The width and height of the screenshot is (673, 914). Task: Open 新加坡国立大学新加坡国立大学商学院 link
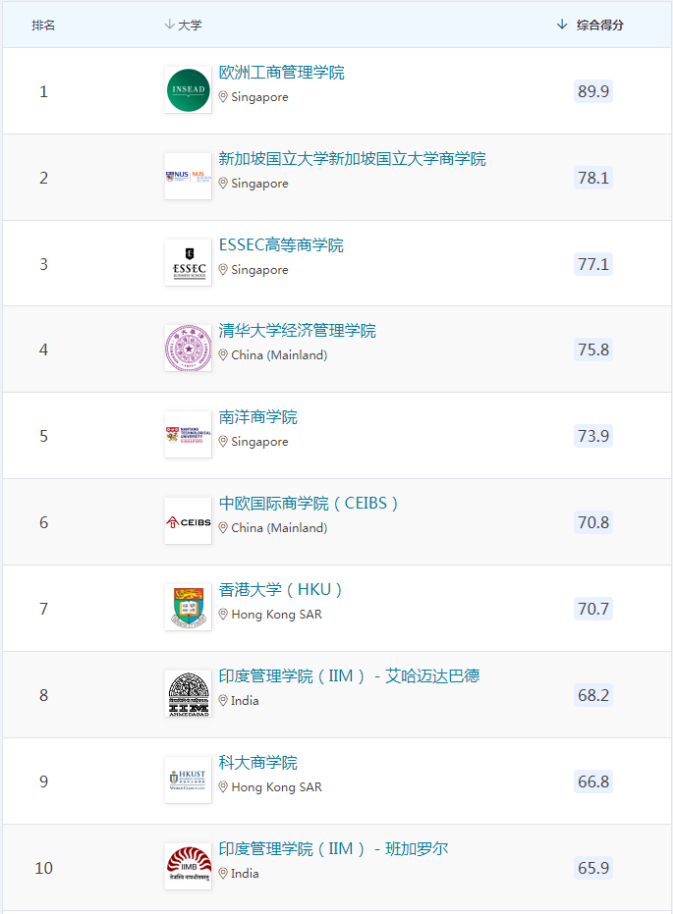click(352, 159)
